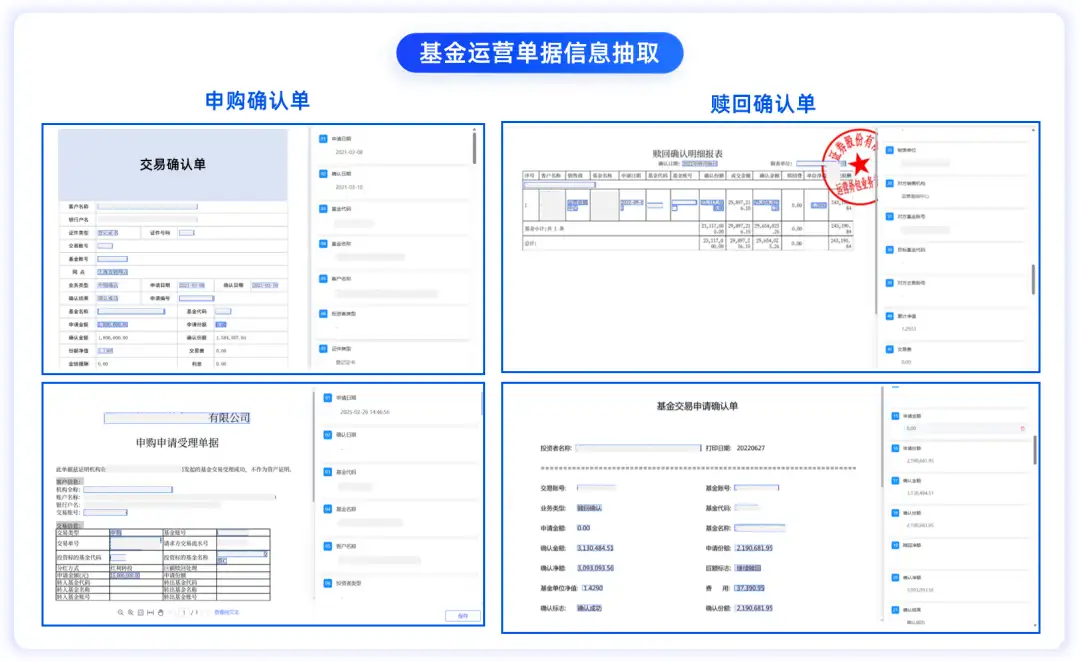Select 基金单位净值 value 1.4290
Screen dimensions: 1080x662
(x=593, y=588)
